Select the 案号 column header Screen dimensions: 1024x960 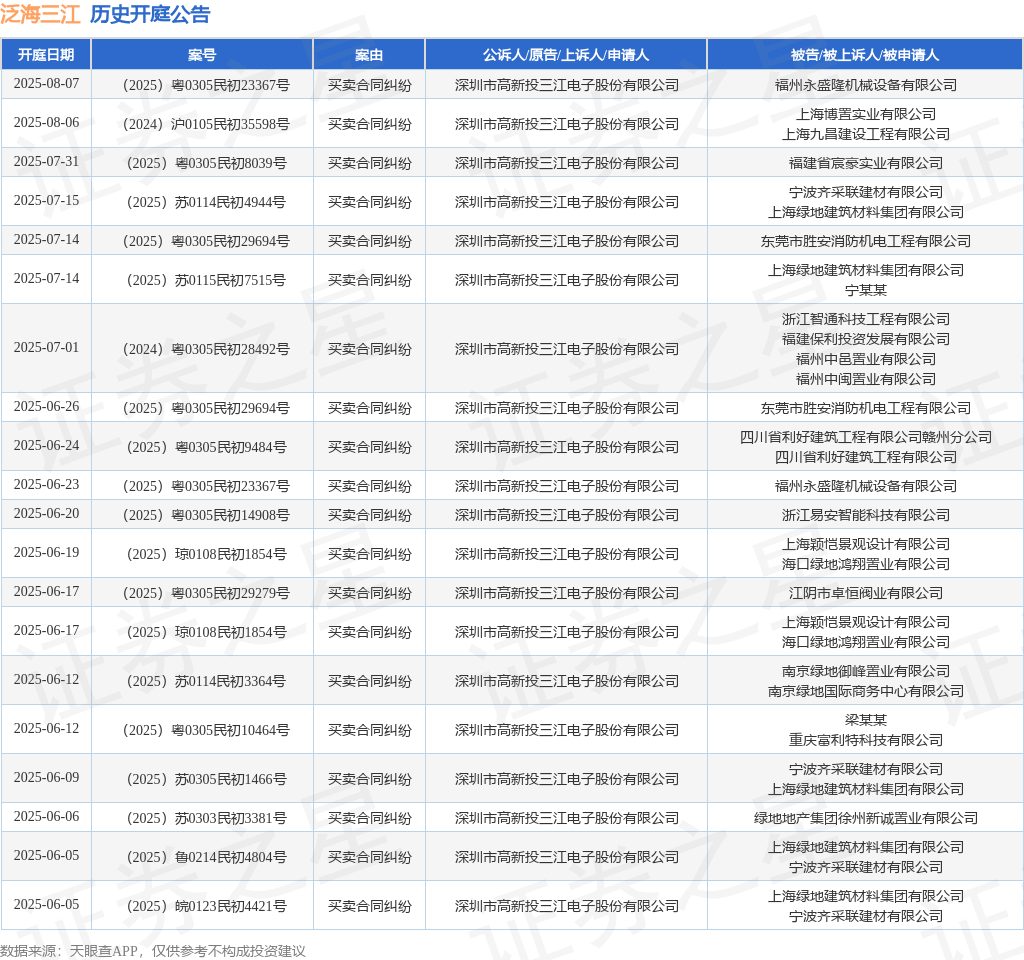(x=202, y=55)
